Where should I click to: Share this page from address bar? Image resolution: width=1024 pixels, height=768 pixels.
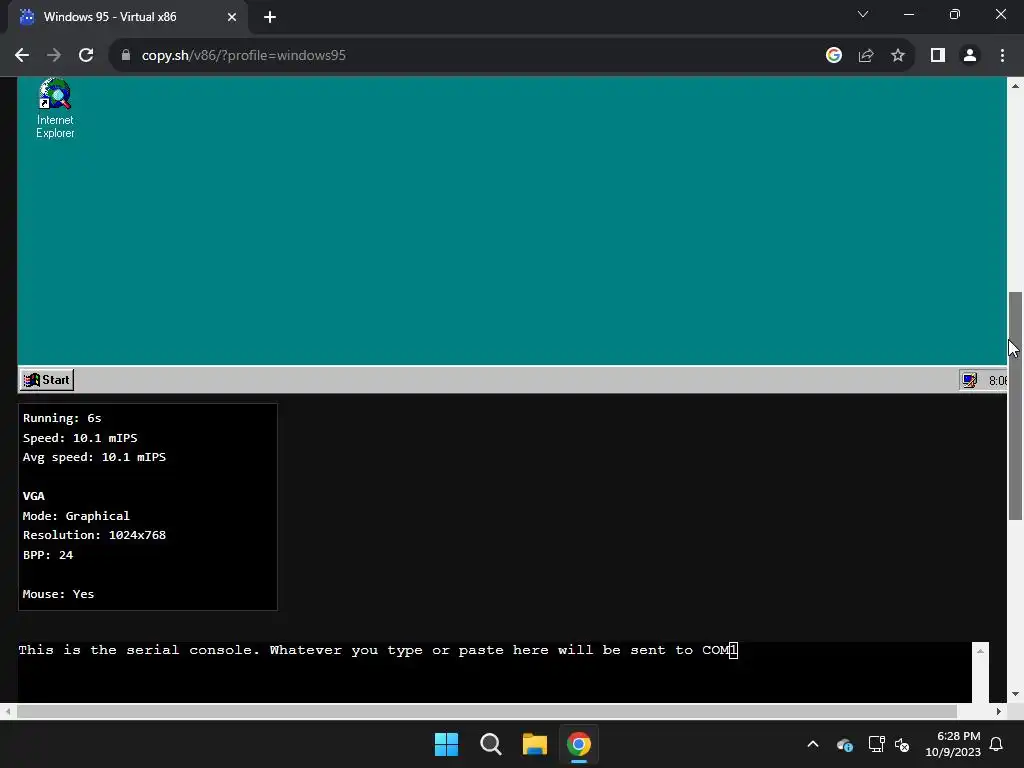[x=866, y=56]
